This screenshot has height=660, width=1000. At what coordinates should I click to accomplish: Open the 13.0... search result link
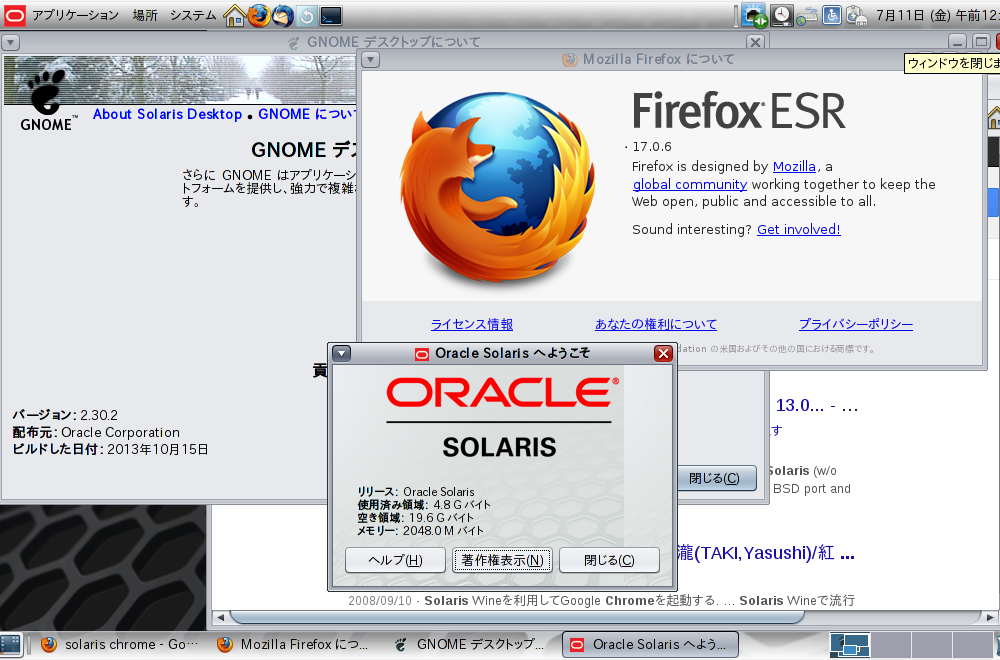point(817,405)
